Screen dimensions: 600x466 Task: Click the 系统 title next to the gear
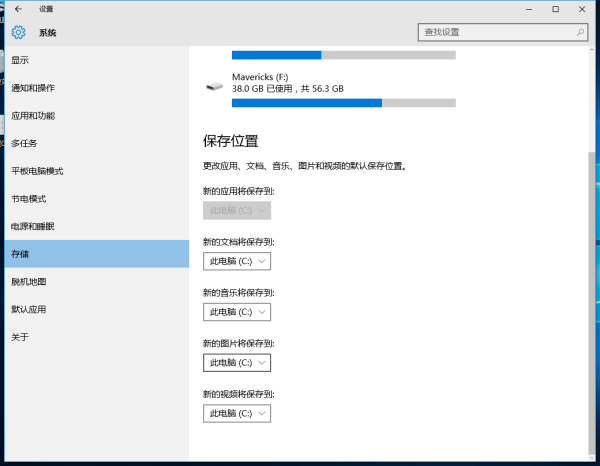[47, 33]
